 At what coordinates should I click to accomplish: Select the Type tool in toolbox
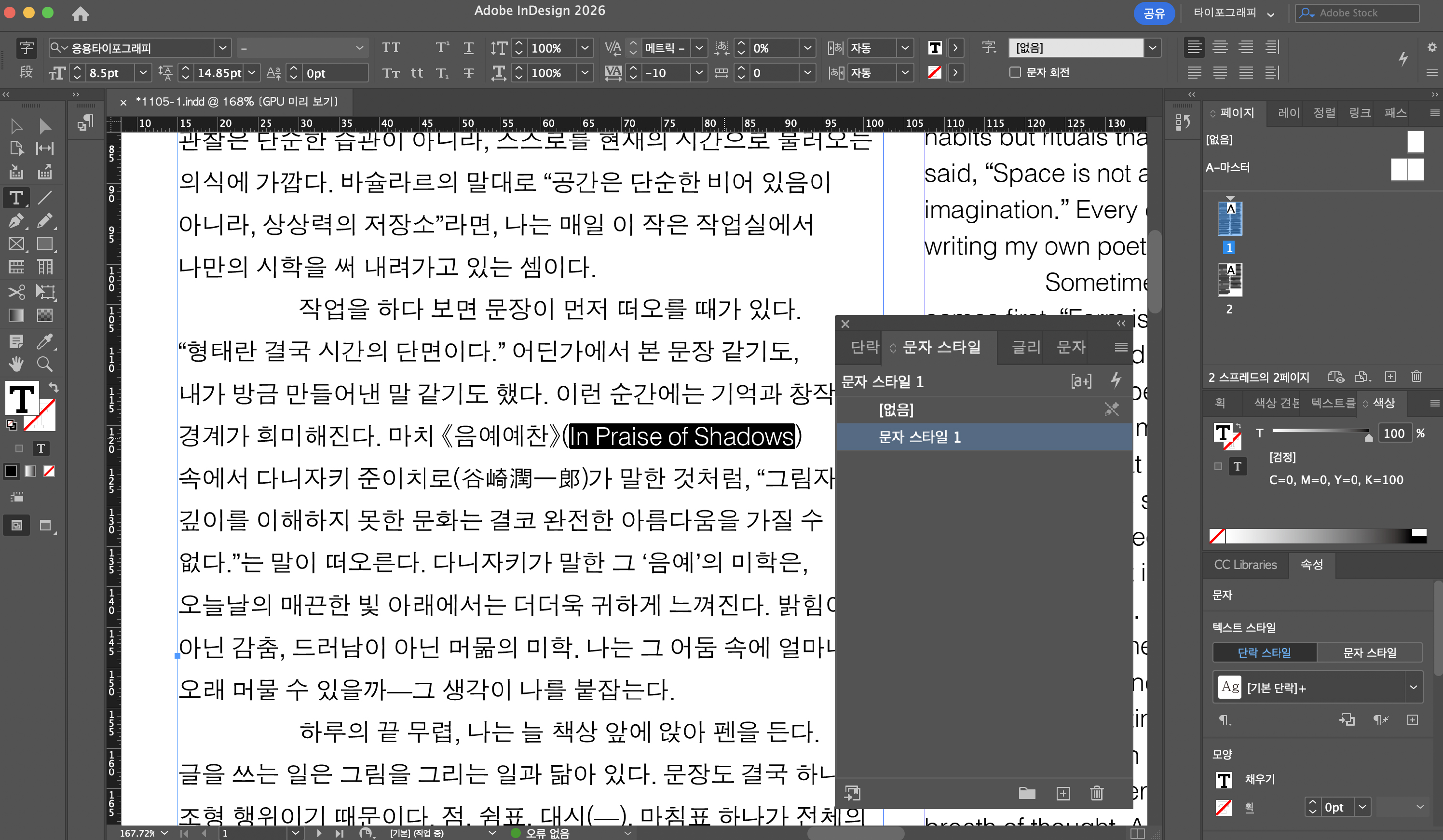click(16, 198)
